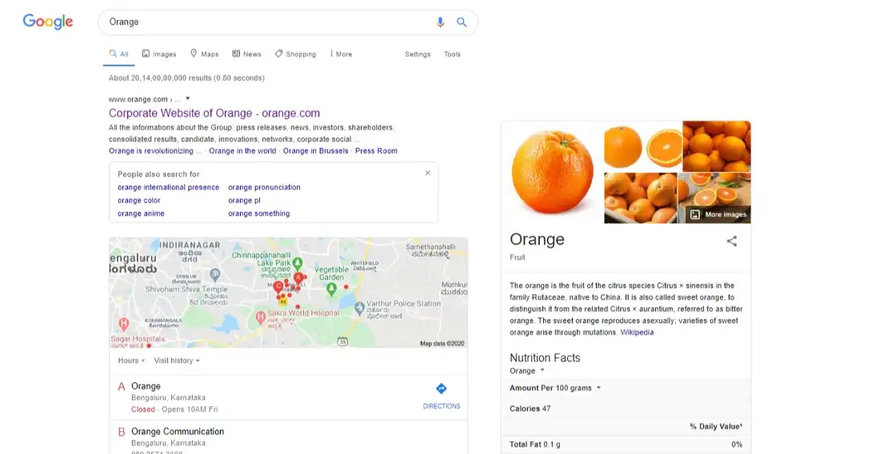Expand the Hours filter dropdown
The height and width of the screenshot is (454, 880).
131,360
